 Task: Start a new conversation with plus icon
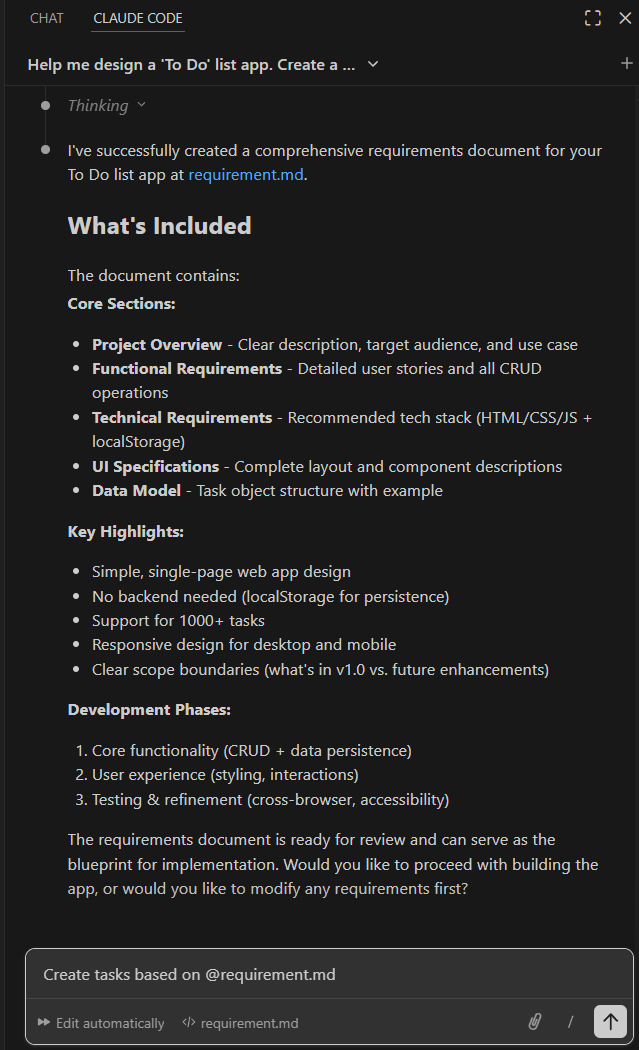point(627,64)
